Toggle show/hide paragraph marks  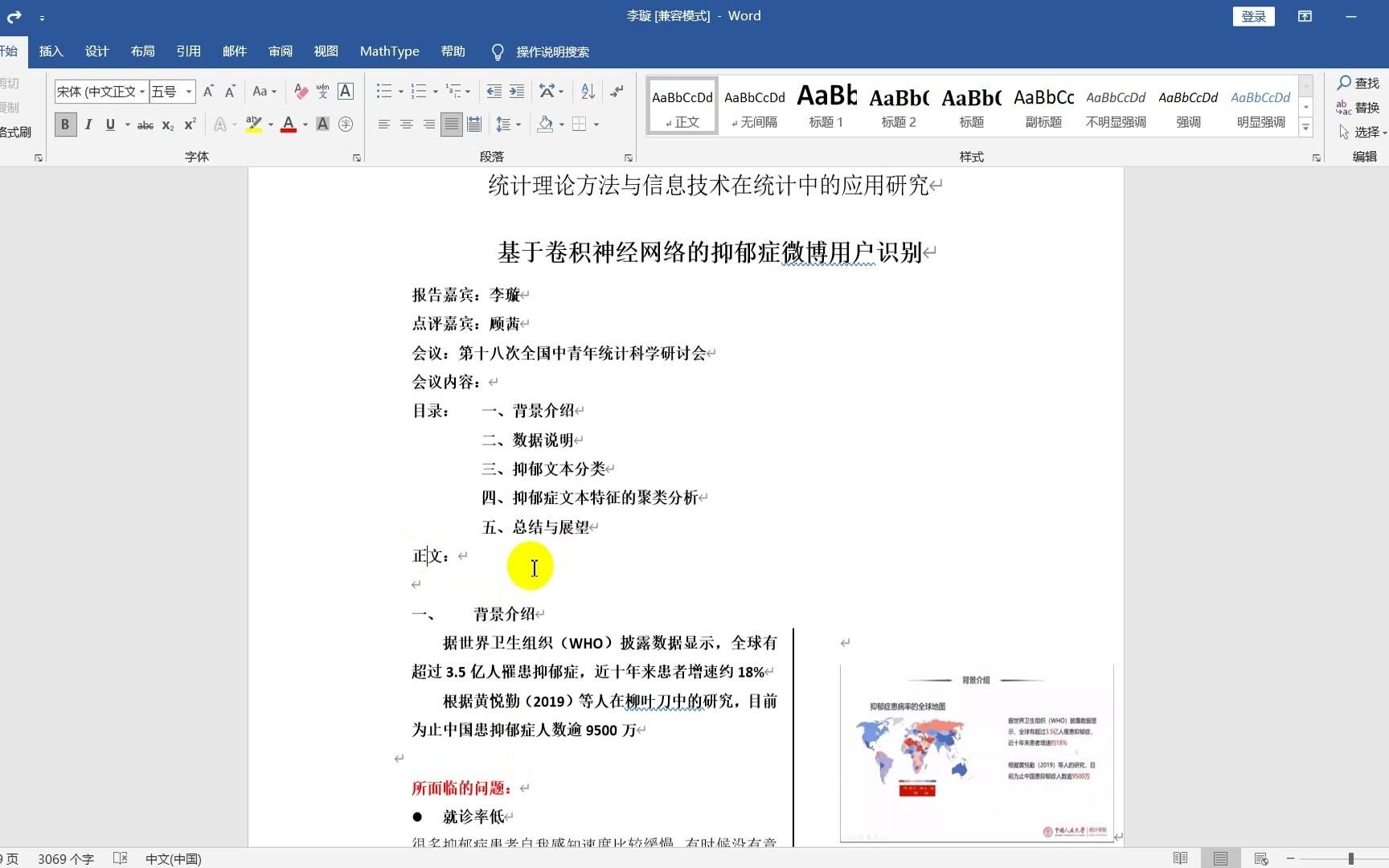[616, 91]
